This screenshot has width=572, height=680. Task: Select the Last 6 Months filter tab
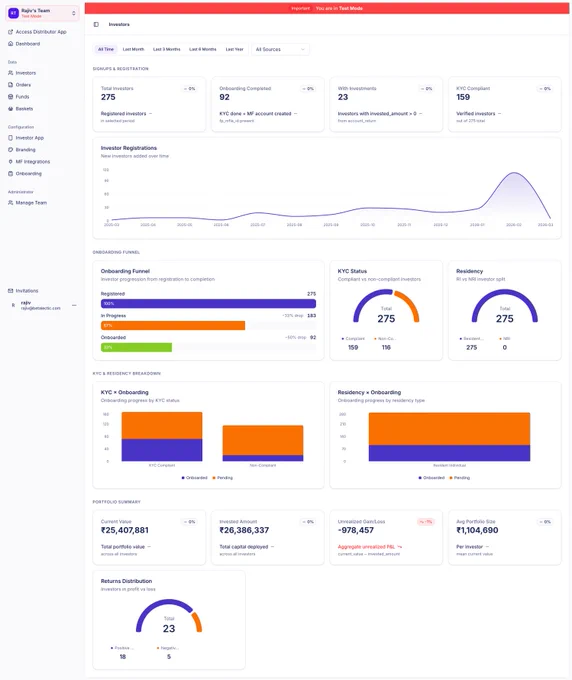[x=203, y=49]
